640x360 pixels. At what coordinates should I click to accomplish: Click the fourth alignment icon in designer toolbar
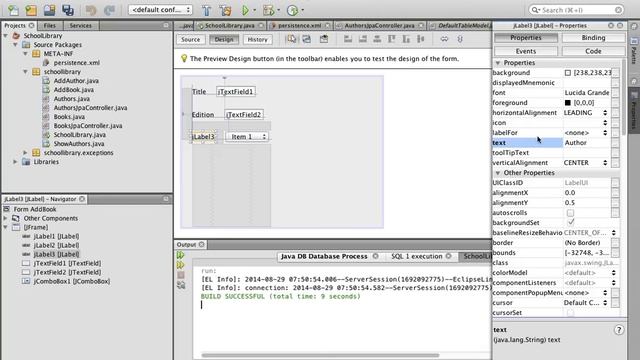(x=391, y=39)
